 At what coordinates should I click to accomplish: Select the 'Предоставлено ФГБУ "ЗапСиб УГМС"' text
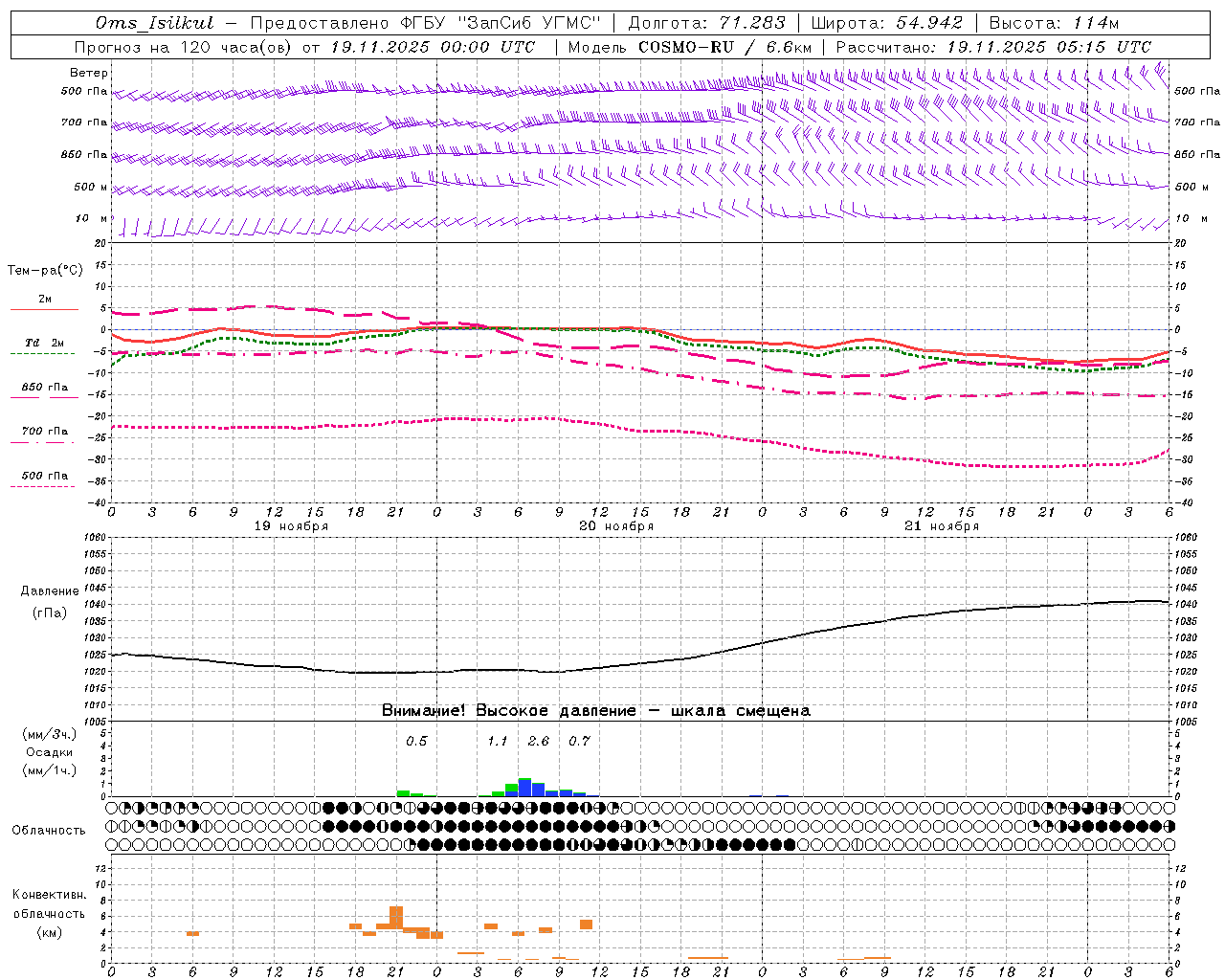425,23
